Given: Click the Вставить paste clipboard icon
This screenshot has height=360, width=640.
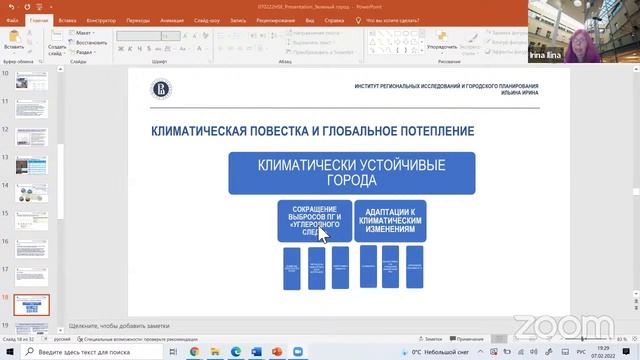Looking at the screenshot, I should [14, 36].
